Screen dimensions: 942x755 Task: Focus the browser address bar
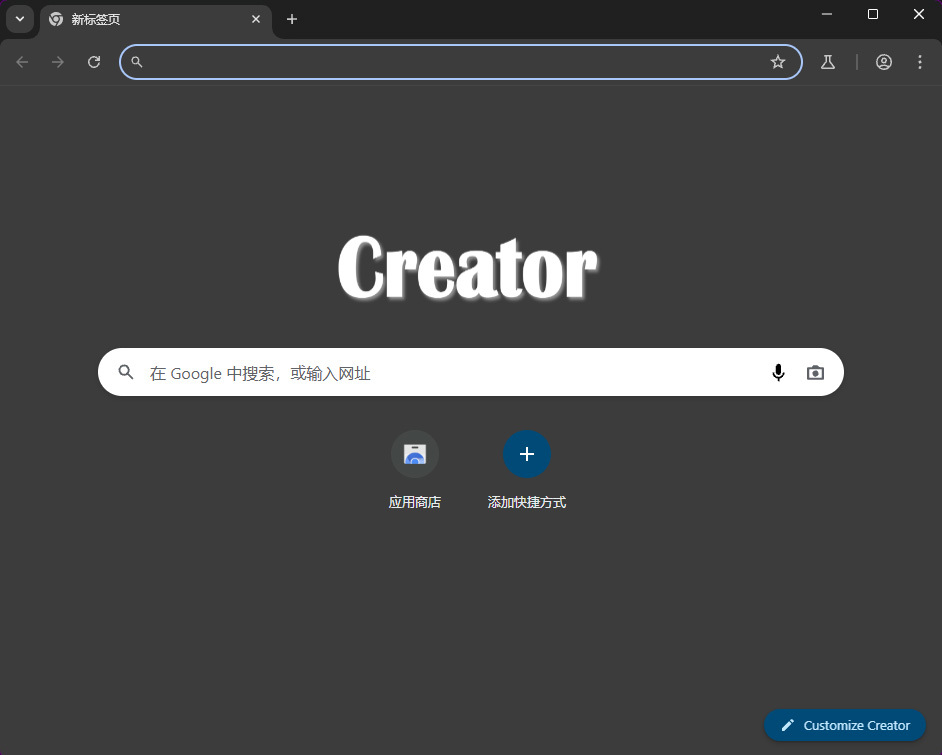pos(460,62)
